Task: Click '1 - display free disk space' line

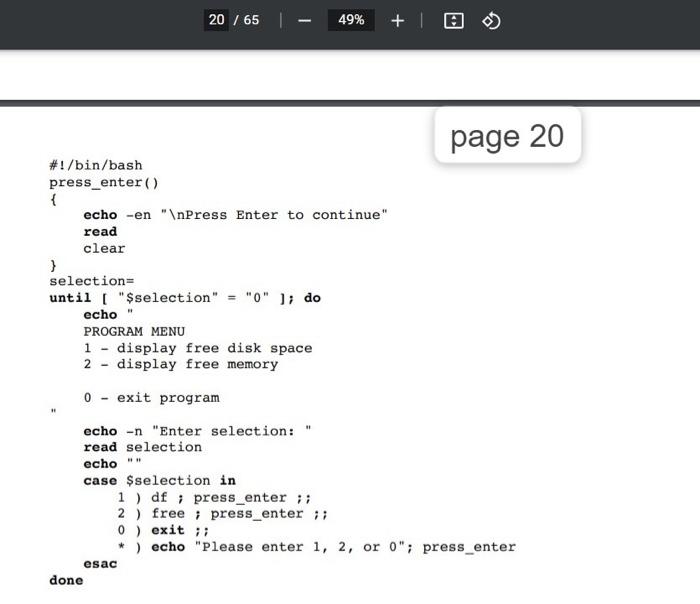Action: point(198,348)
